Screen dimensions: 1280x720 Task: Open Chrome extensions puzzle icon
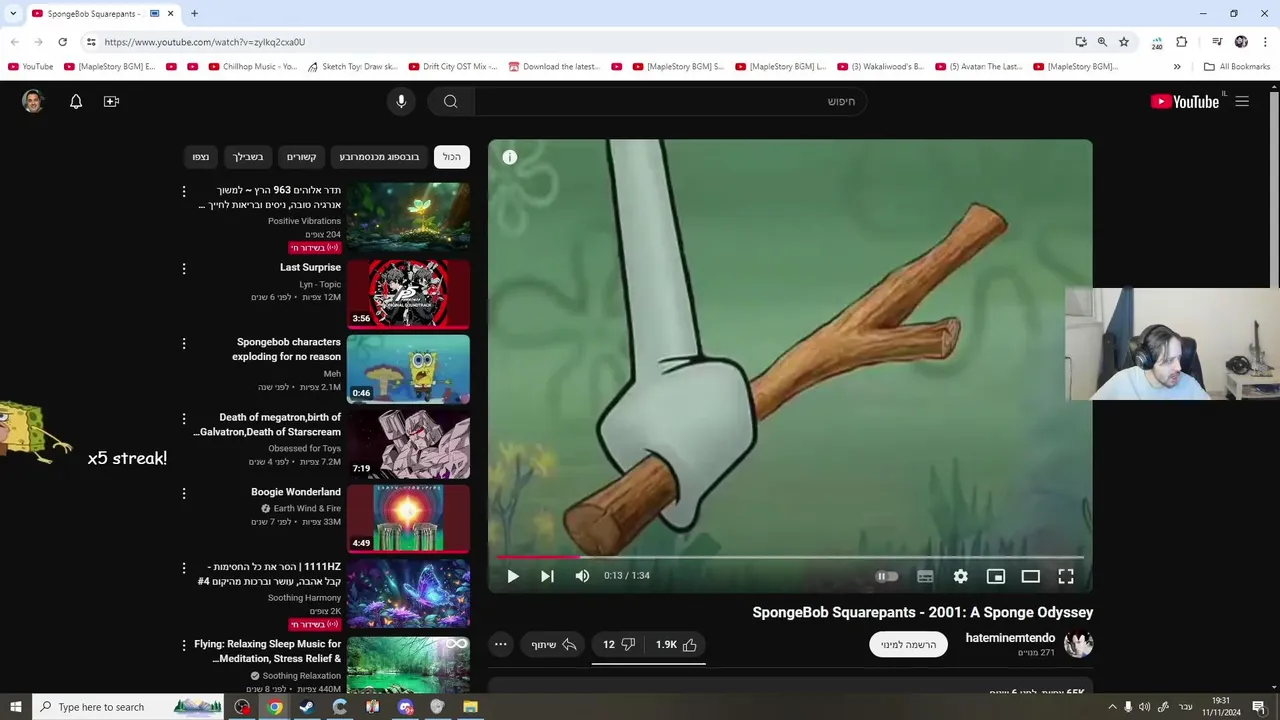[1182, 42]
